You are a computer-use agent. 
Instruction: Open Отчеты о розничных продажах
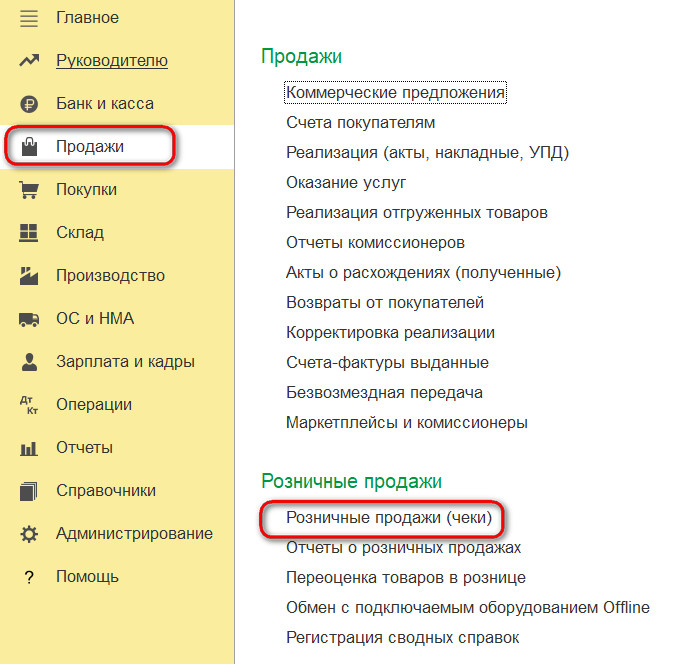403,548
